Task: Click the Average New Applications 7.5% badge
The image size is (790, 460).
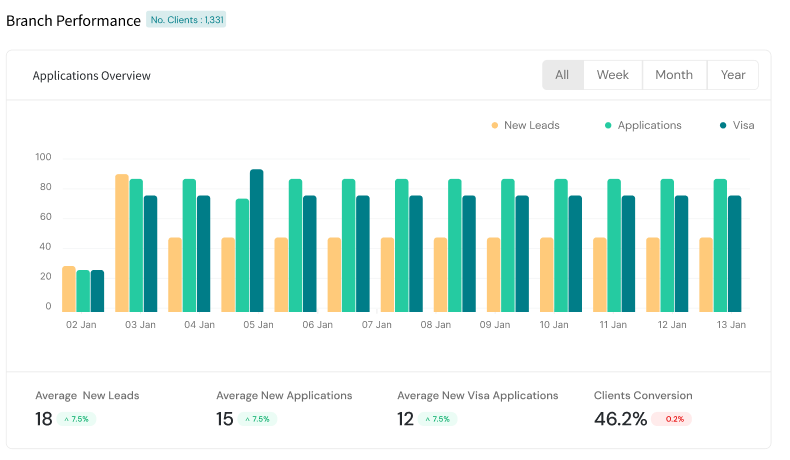Action: coord(257,419)
